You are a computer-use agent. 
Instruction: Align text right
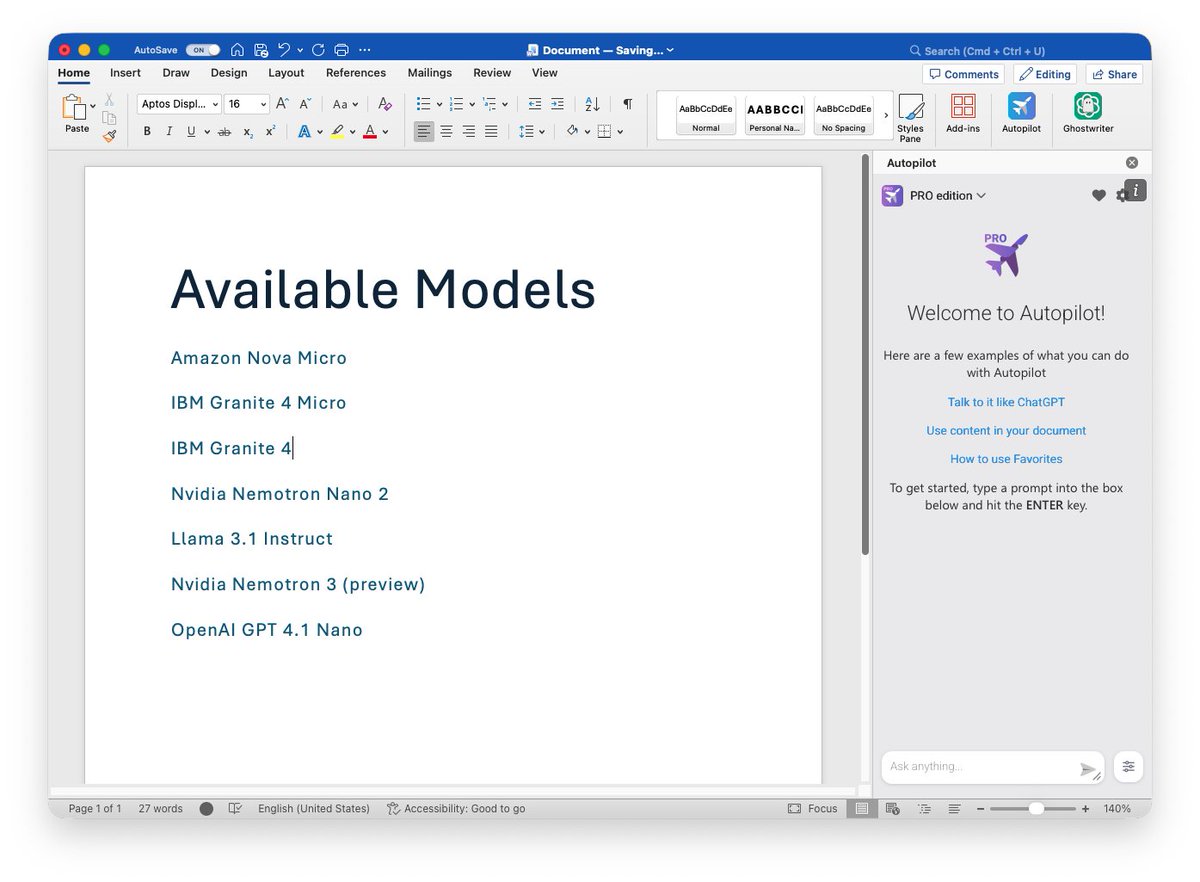(x=469, y=131)
